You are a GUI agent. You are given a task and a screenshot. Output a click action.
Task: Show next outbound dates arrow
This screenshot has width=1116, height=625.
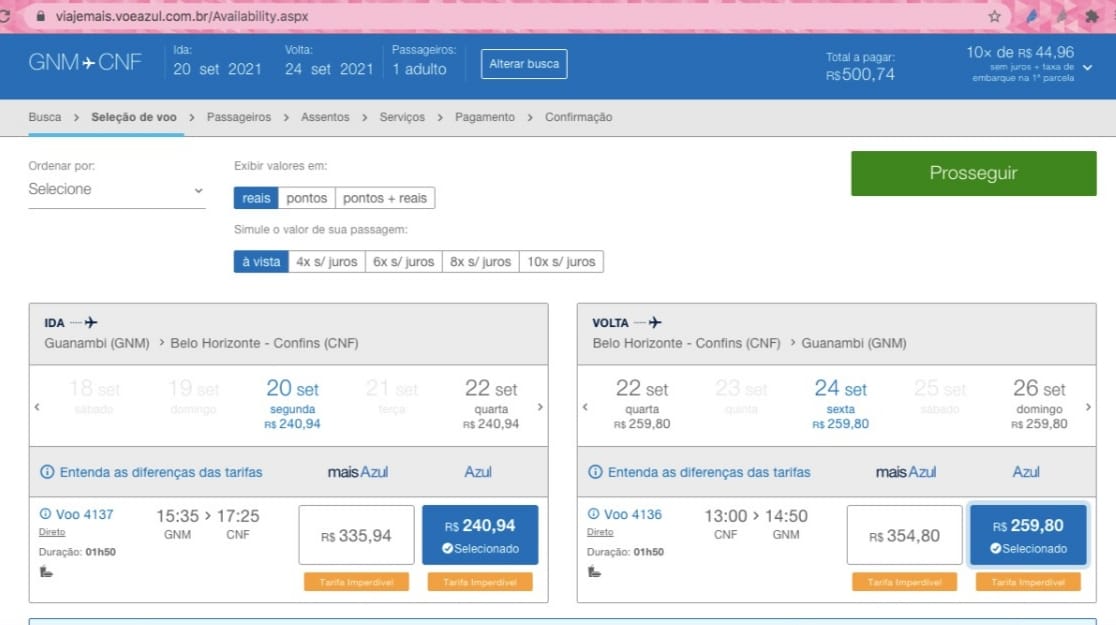[x=540, y=407]
